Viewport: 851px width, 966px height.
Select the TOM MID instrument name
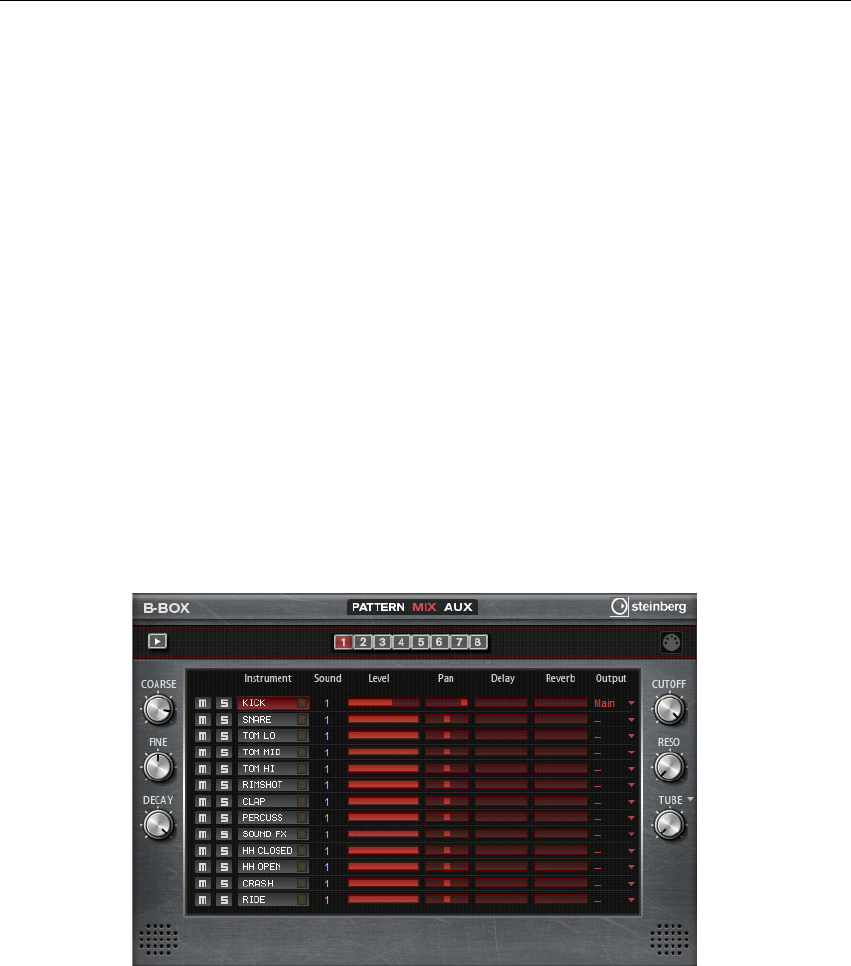(261, 752)
